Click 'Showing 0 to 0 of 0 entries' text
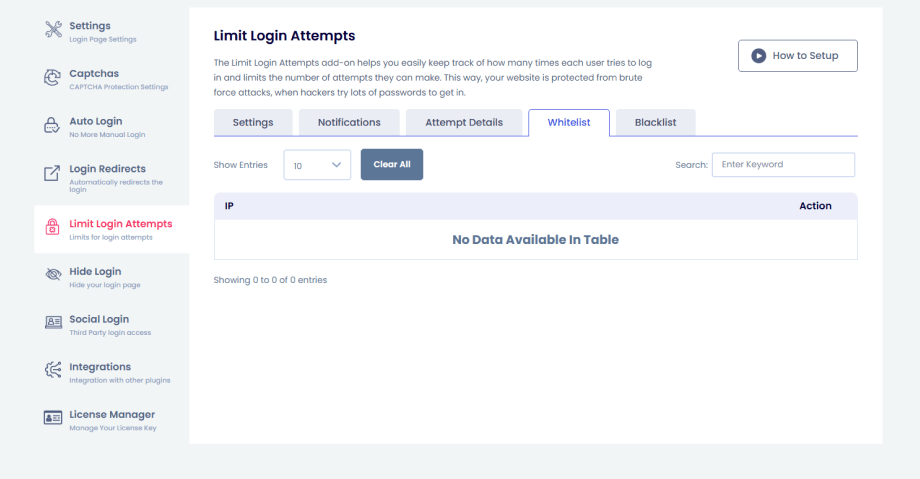 270,280
